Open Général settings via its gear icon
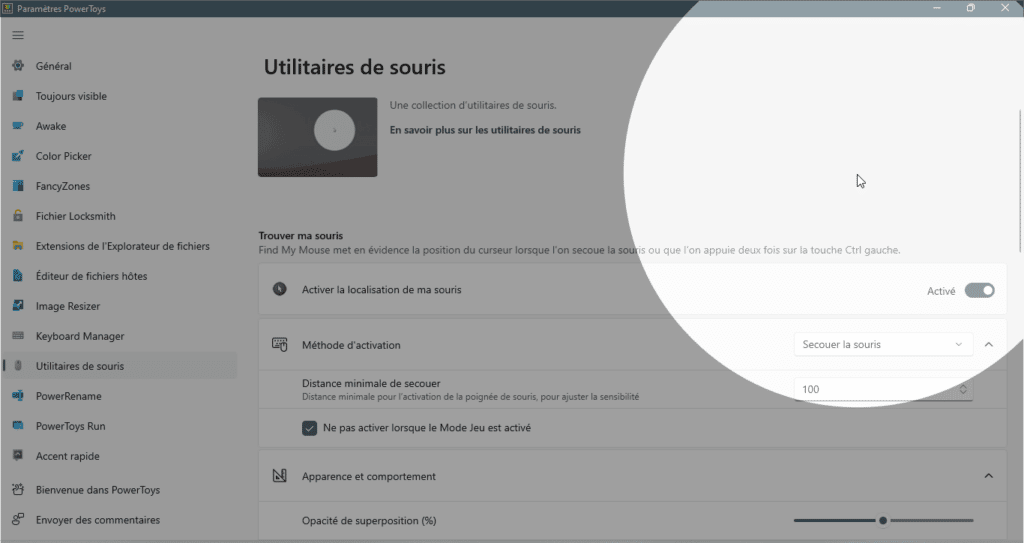 (18, 66)
